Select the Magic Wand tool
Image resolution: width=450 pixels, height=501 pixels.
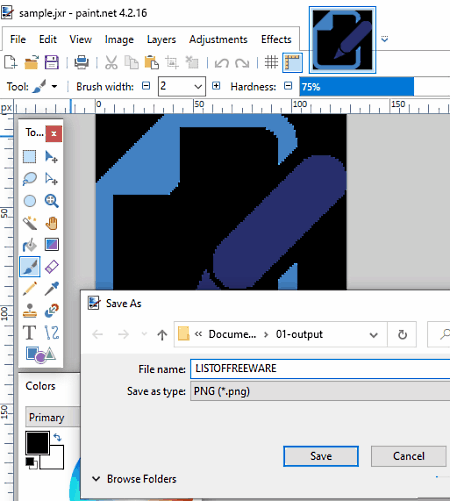coord(30,223)
